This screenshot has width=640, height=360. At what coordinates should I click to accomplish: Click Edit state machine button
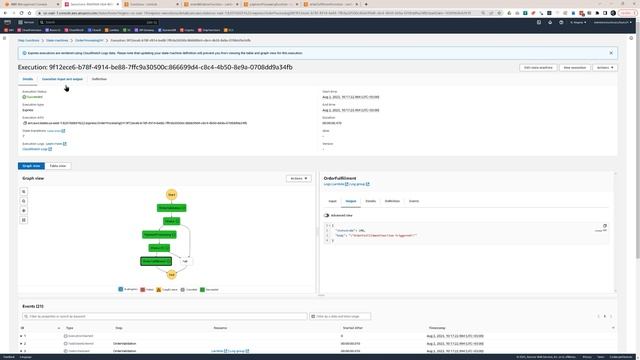coord(538,68)
